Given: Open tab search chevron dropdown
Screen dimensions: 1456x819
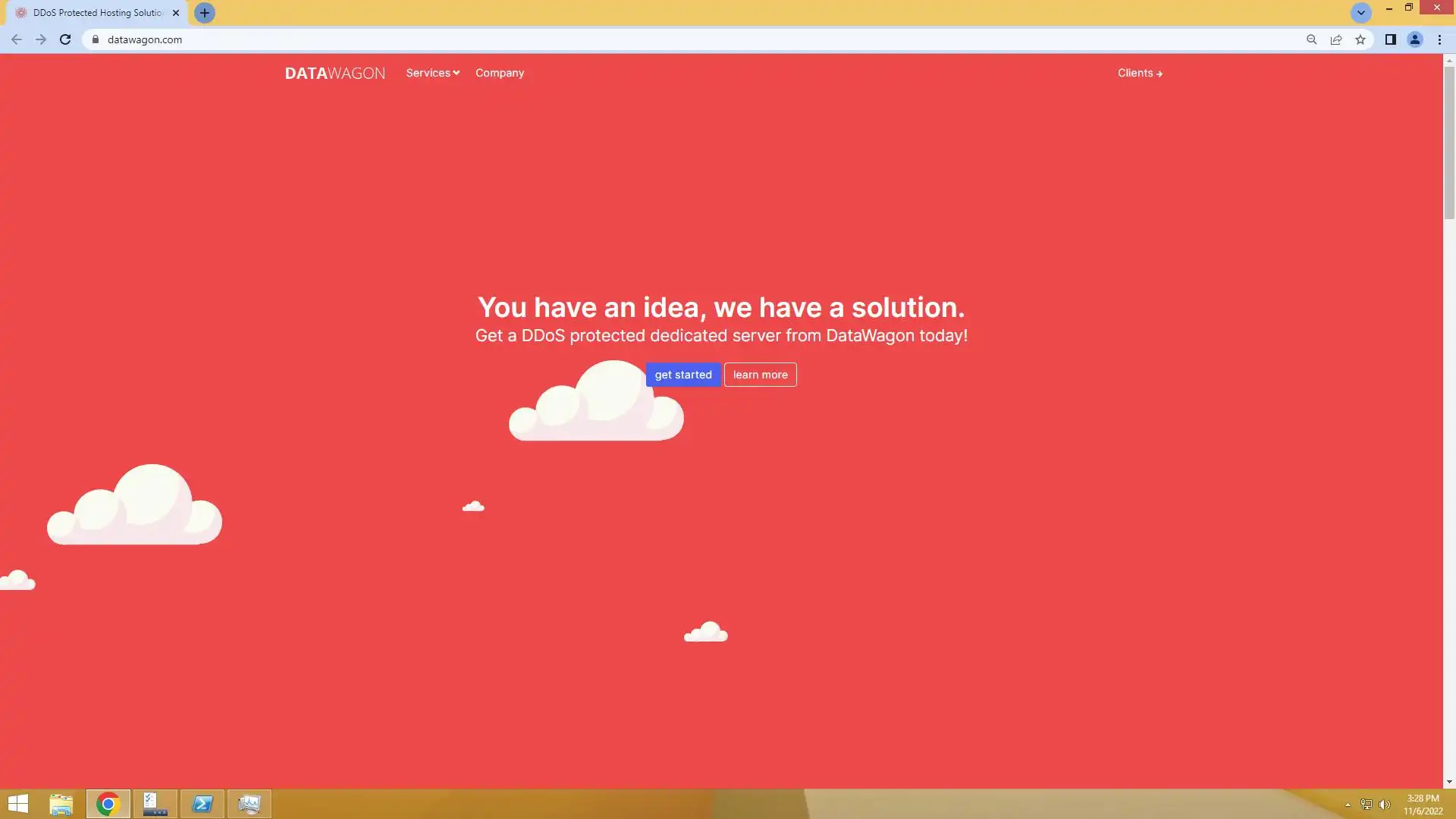Looking at the screenshot, I should [x=1360, y=13].
